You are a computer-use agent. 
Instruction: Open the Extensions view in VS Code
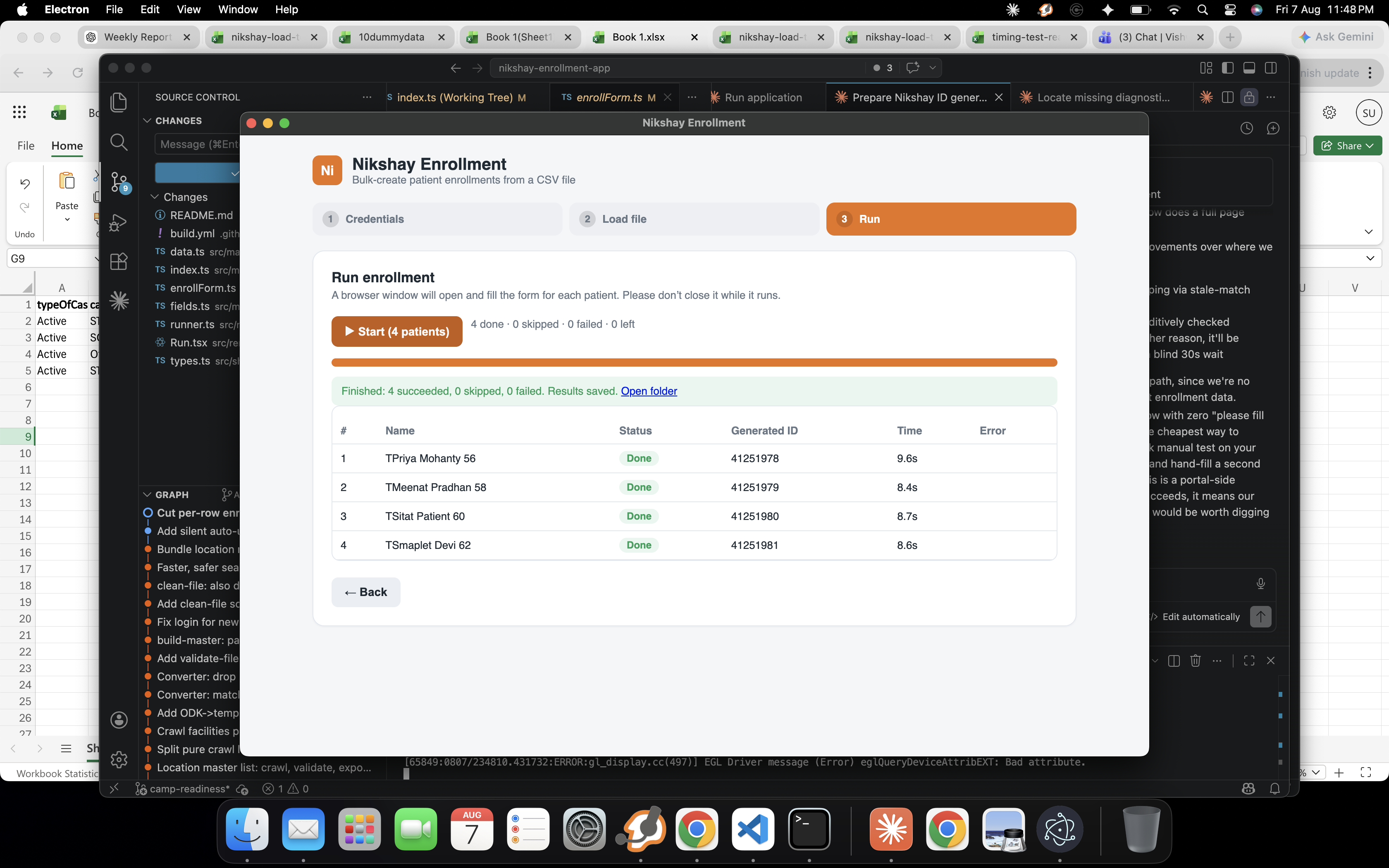119,261
